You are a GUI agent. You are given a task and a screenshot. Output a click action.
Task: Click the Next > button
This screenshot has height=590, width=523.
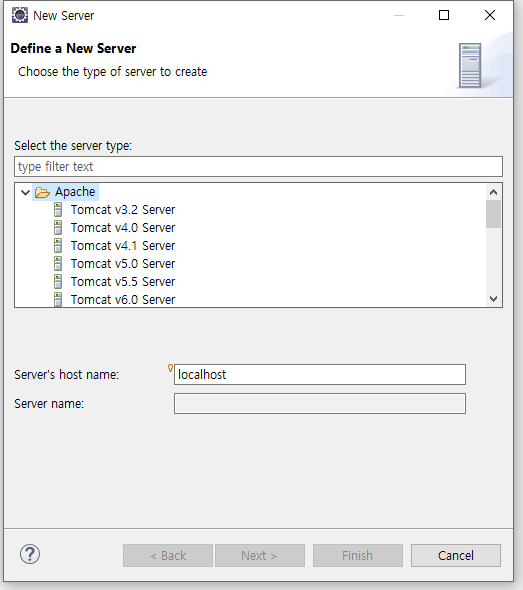pyautogui.click(x=260, y=555)
